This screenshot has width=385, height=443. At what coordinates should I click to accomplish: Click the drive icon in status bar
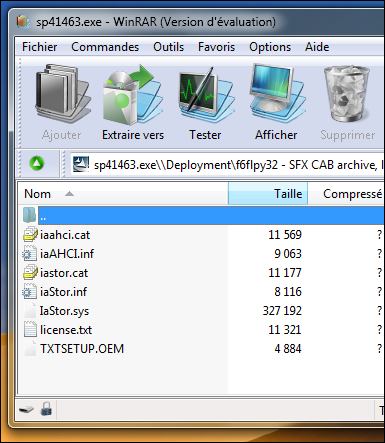point(26,409)
